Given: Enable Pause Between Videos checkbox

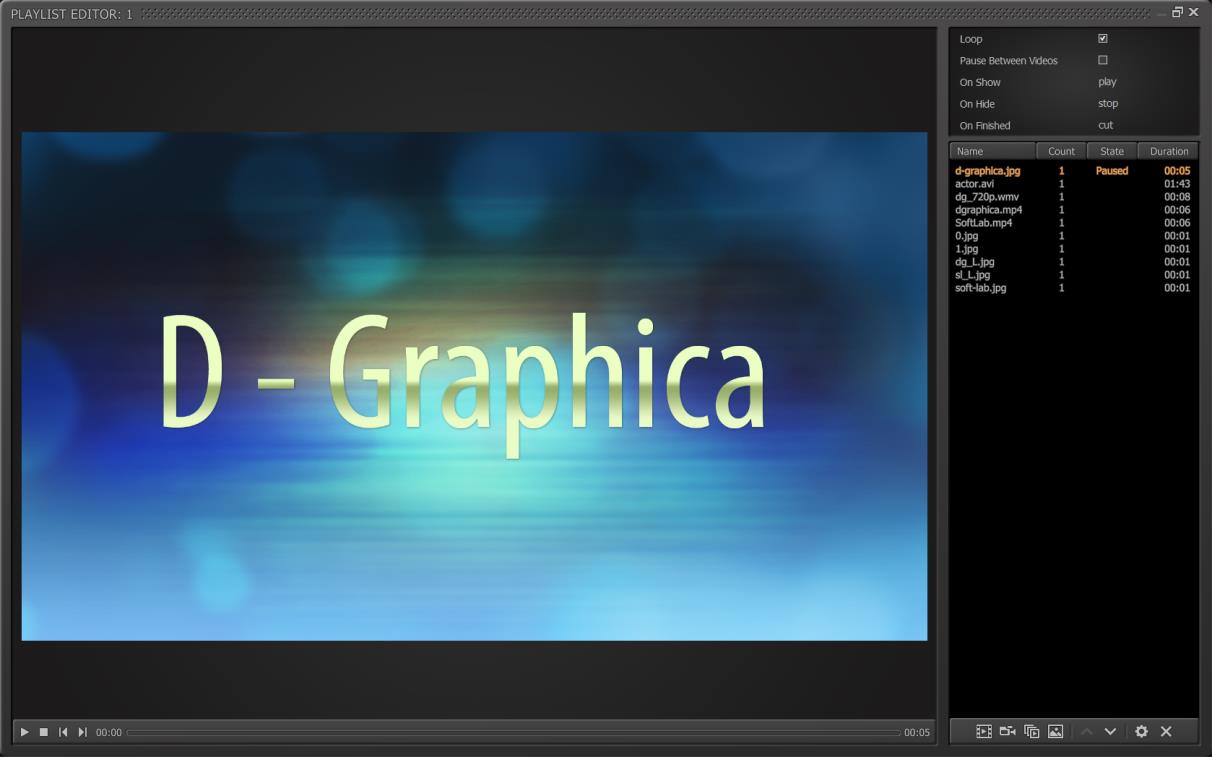Looking at the screenshot, I should coord(1103,60).
